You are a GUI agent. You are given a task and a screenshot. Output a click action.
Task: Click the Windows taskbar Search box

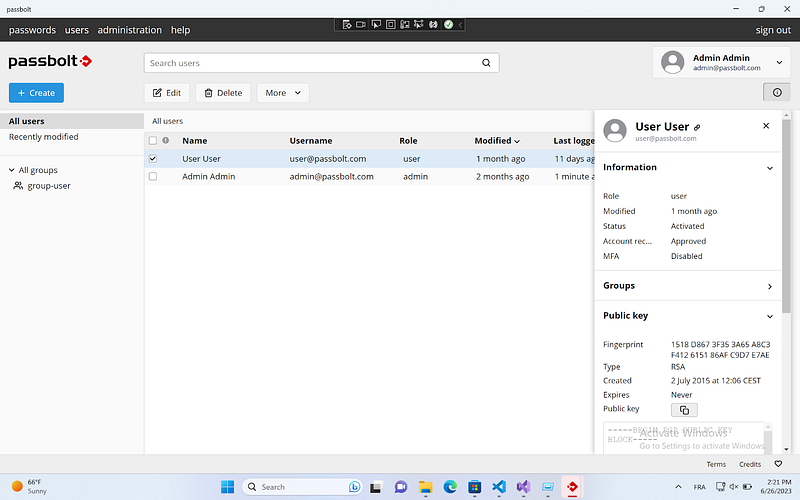point(302,487)
